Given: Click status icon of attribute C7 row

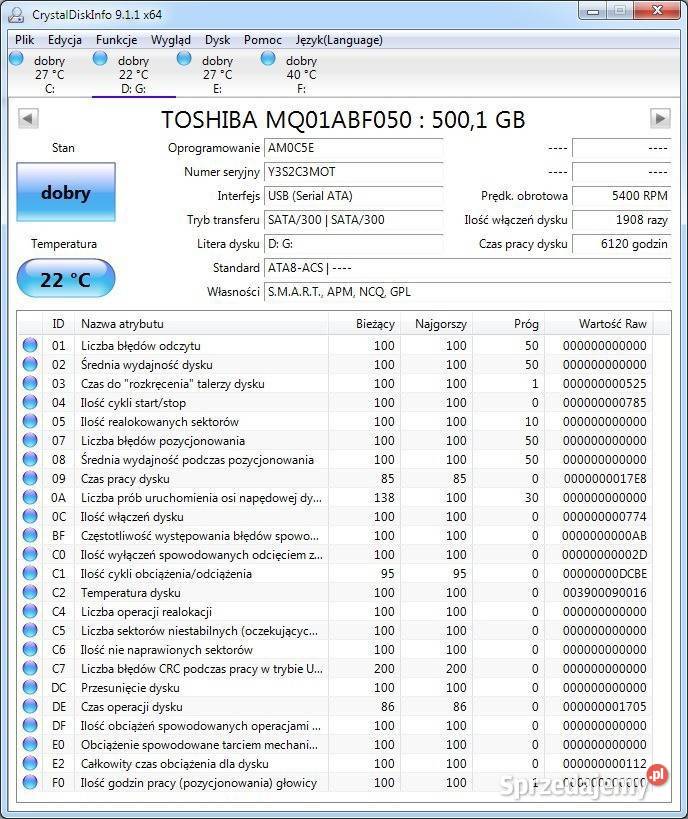Looking at the screenshot, I should coord(30,668).
